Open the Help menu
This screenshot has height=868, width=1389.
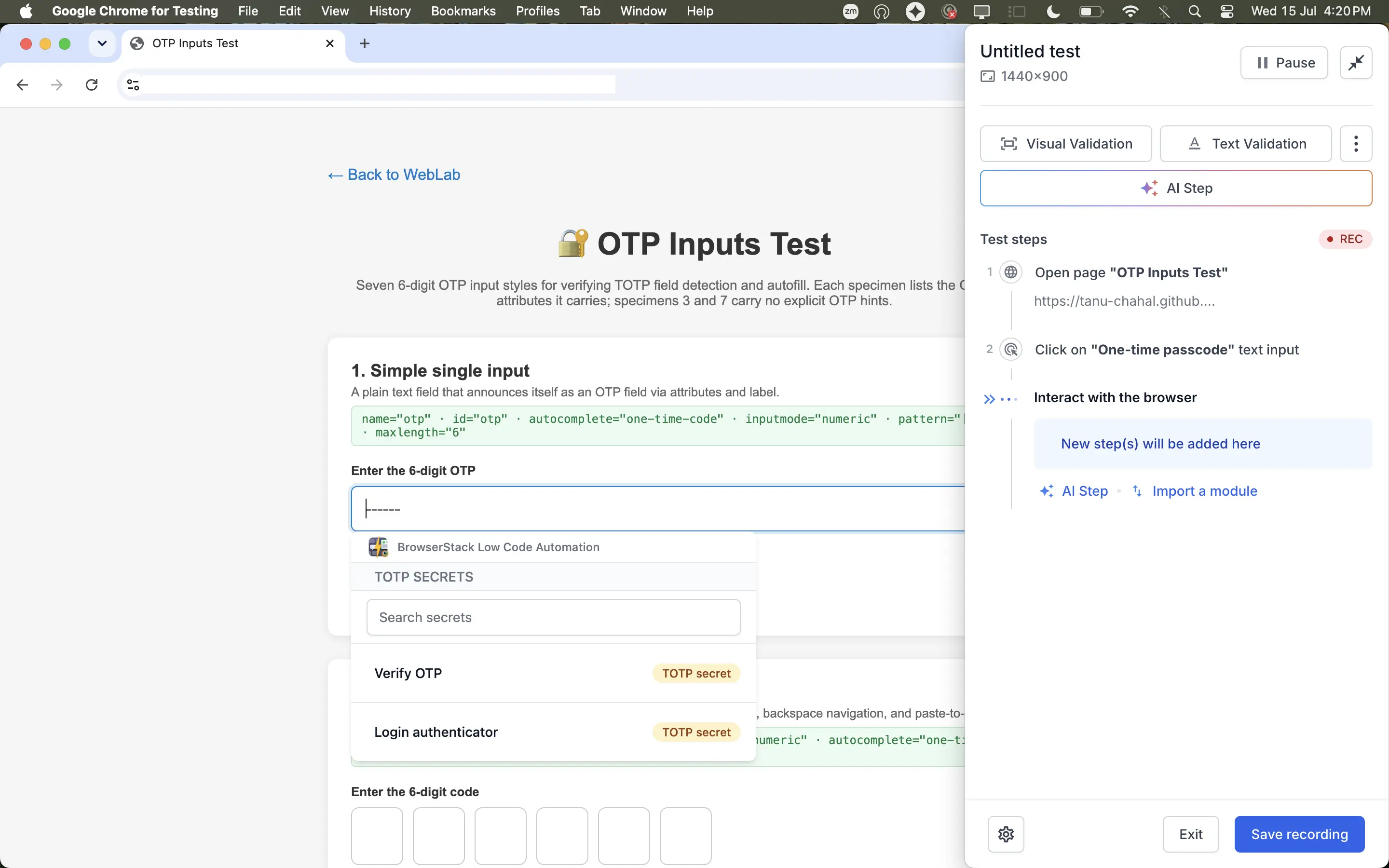tap(700, 11)
